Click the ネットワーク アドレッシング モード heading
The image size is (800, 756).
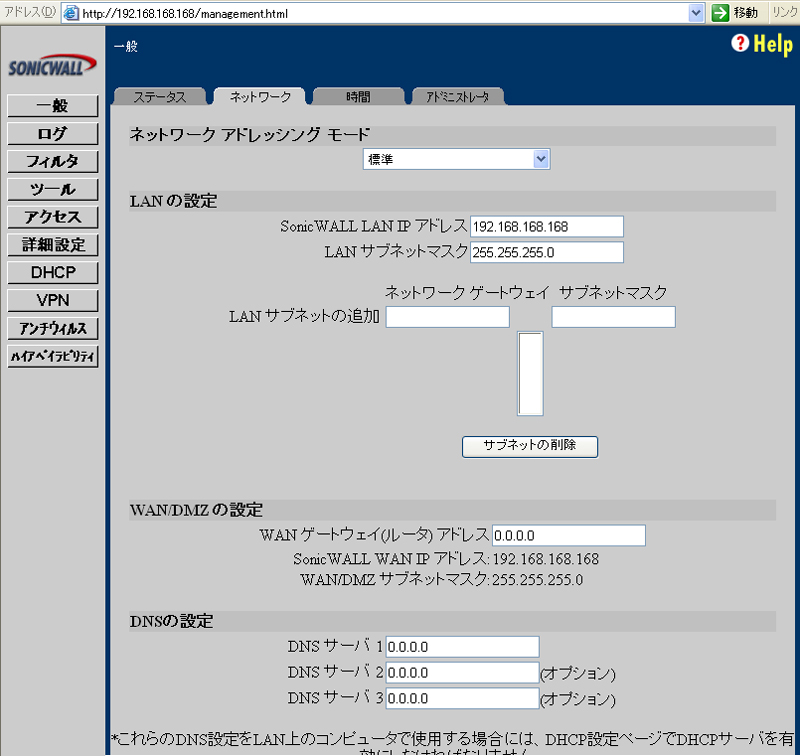coord(249,135)
